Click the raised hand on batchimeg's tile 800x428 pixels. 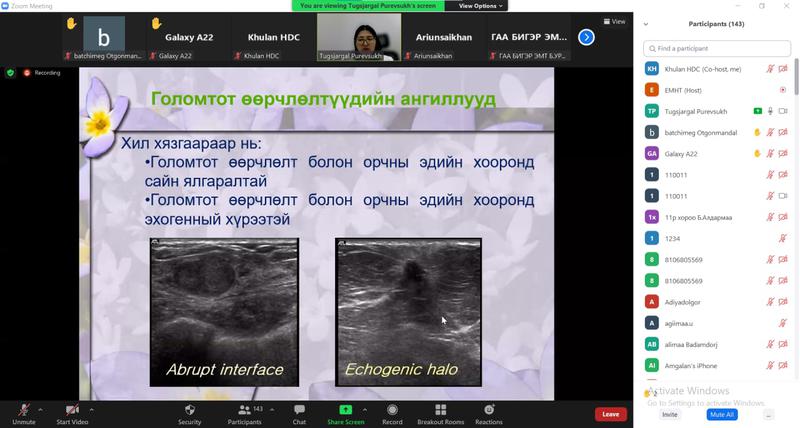pyautogui.click(x=71, y=23)
